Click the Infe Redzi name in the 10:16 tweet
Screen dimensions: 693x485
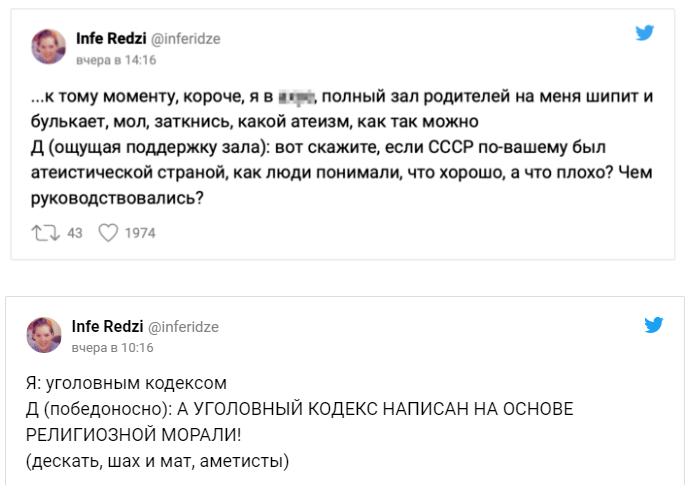click(x=106, y=326)
